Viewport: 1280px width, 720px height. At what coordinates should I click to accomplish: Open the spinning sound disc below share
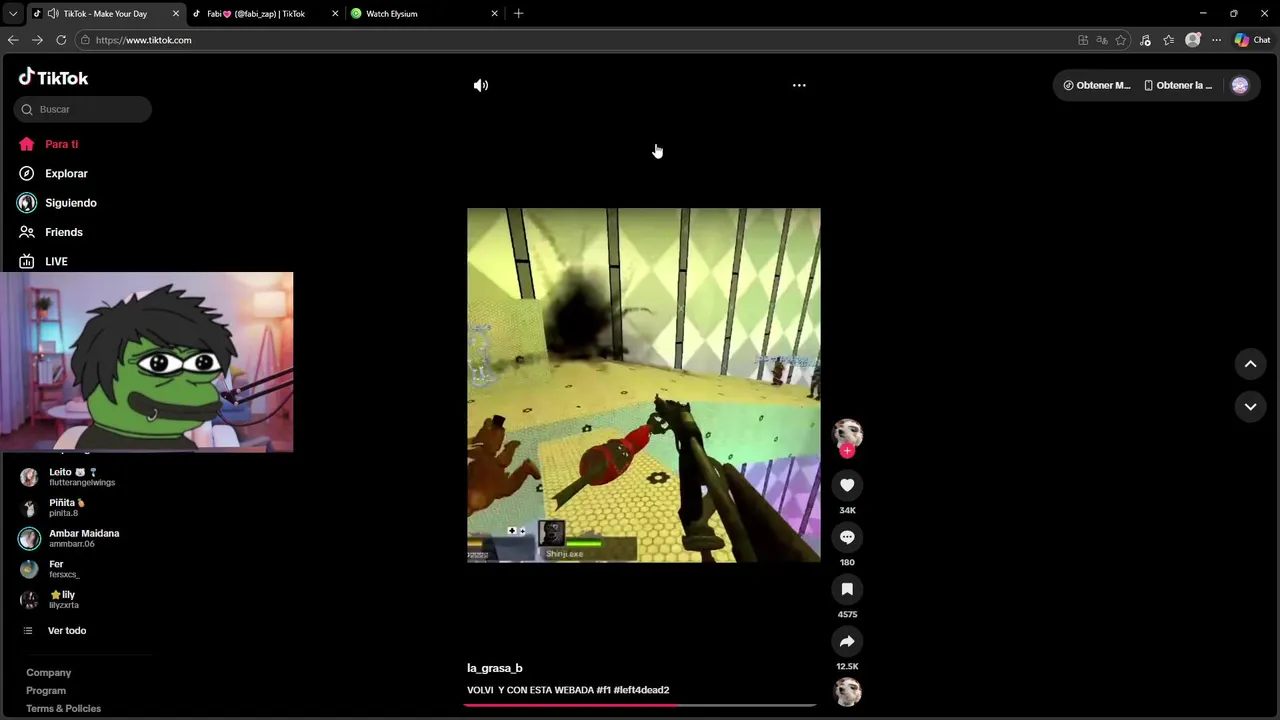(x=848, y=692)
